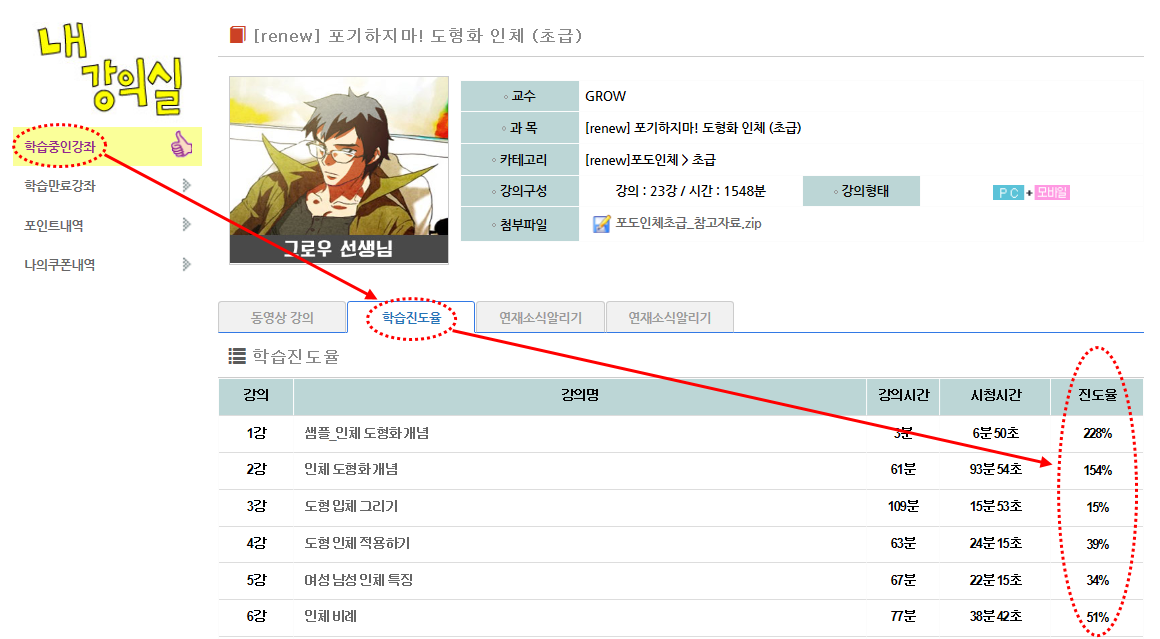Click the 15% progress value
The height and width of the screenshot is (639, 1160).
coord(1097,507)
